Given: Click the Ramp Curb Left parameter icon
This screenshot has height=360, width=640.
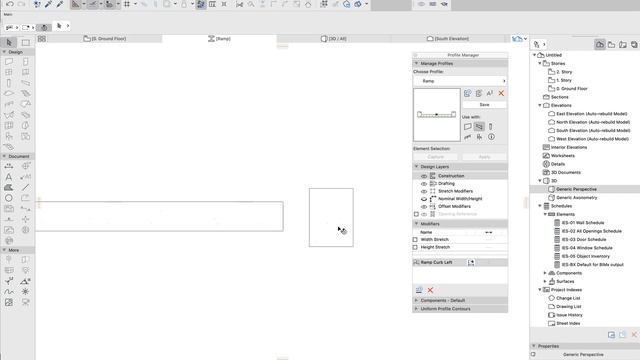Looking at the screenshot, I should [x=471, y=262].
